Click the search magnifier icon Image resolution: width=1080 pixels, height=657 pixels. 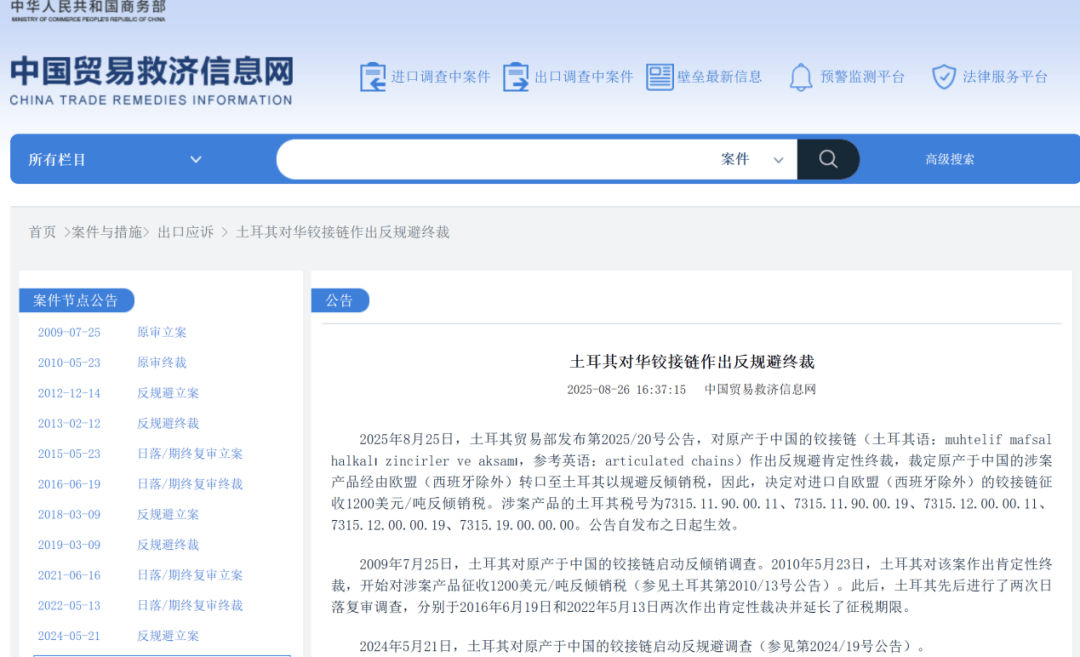click(x=827, y=158)
